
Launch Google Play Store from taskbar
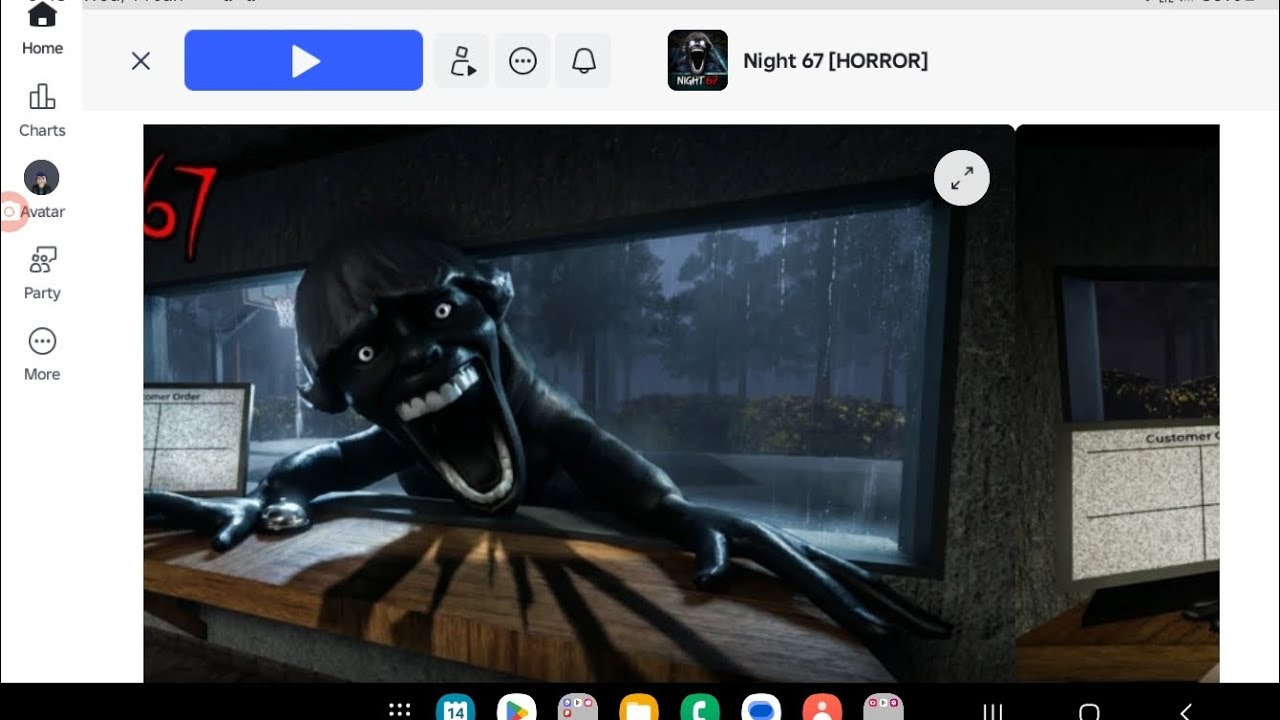point(517,708)
